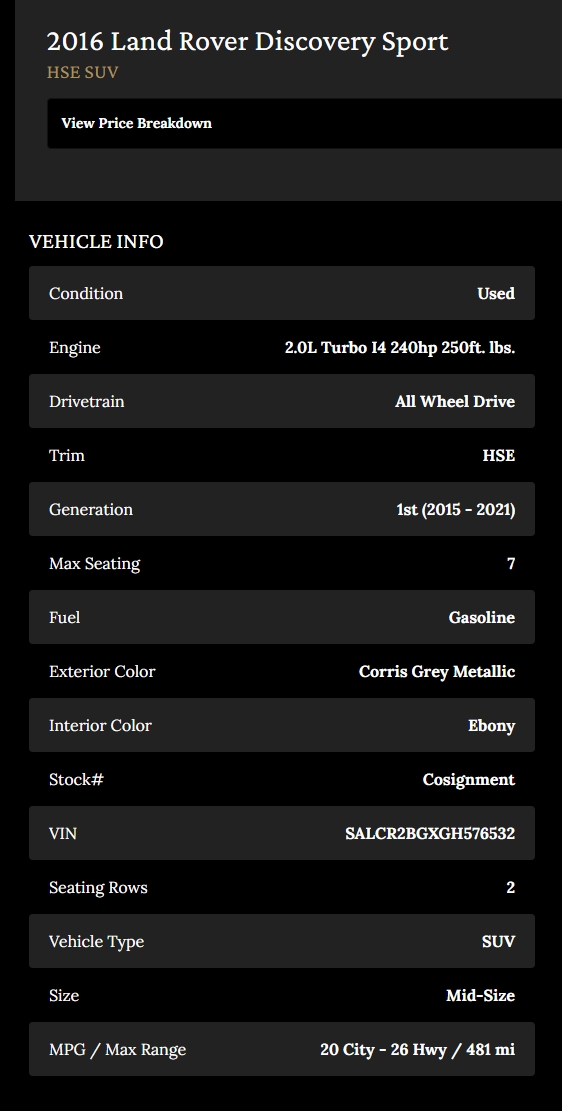The image size is (562, 1111).
Task: Click the VEHICLE INFO section heading
Action: [x=96, y=242]
